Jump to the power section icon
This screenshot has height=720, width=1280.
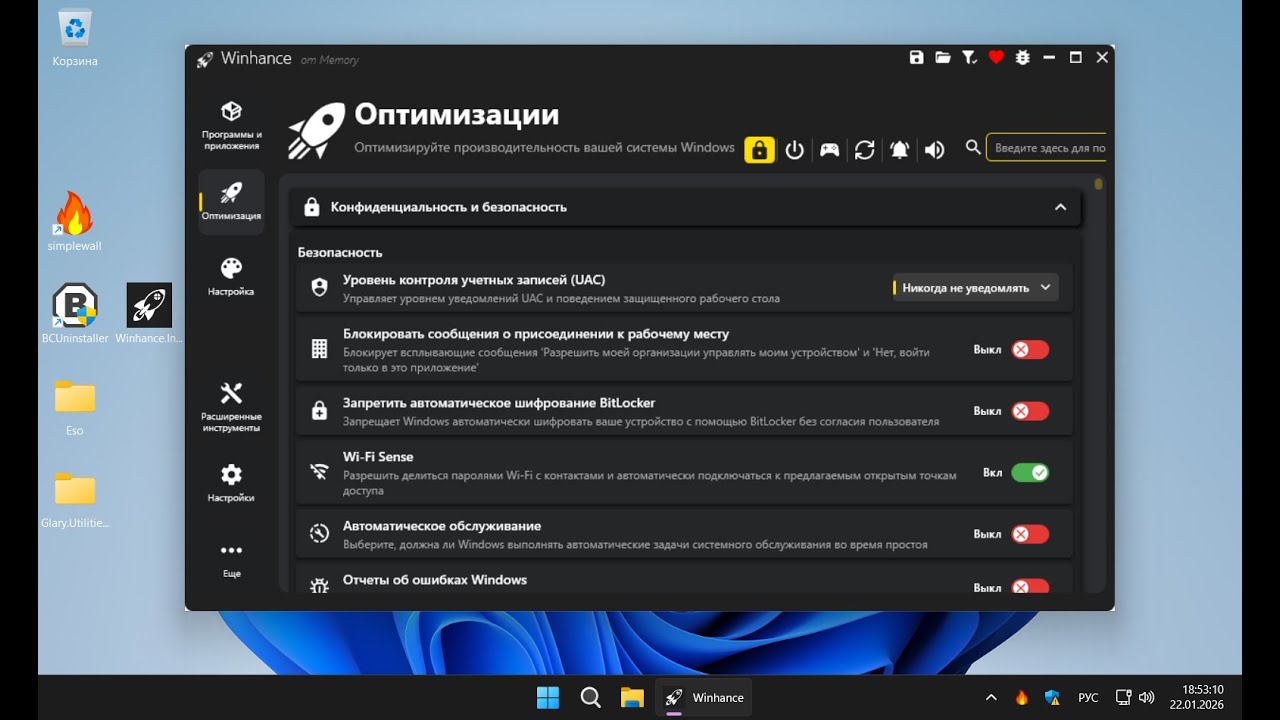coord(795,150)
